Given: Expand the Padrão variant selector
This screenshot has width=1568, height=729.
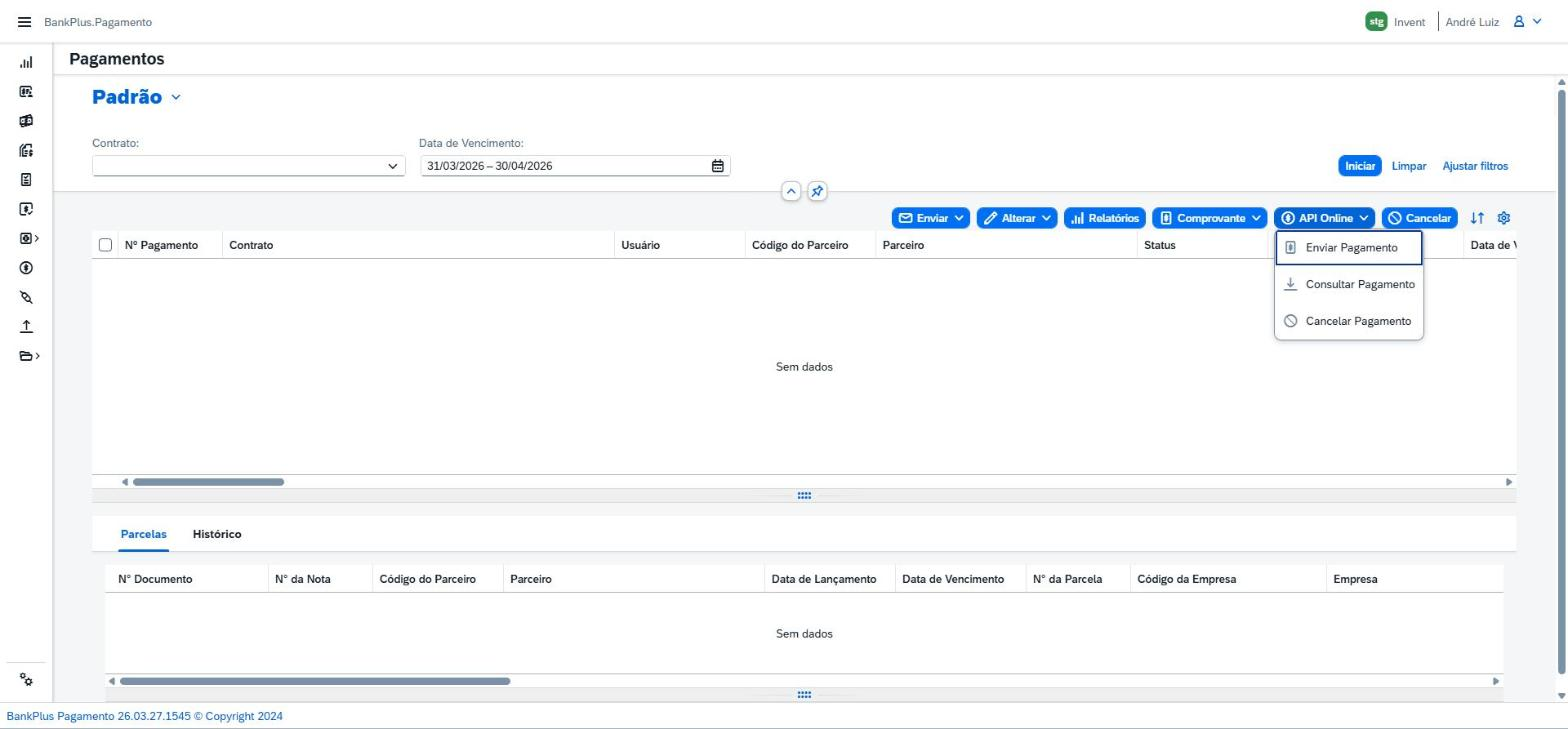Looking at the screenshot, I should (176, 97).
